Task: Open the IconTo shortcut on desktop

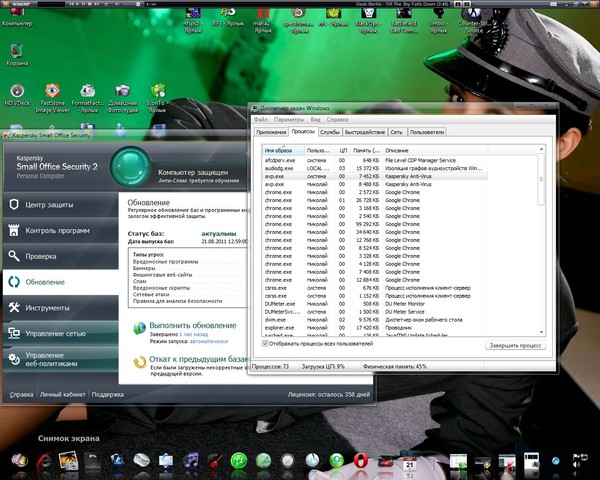Action: (157, 98)
